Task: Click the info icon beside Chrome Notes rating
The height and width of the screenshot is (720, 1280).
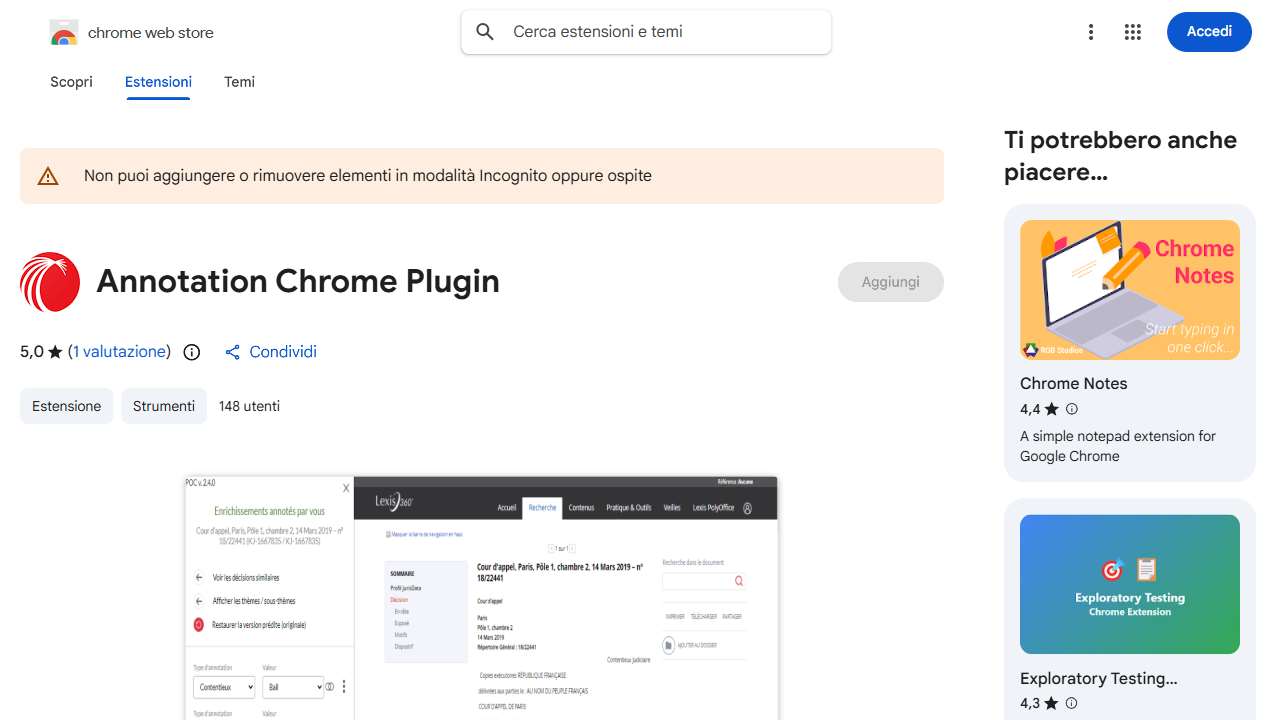Action: point(1071,409)
